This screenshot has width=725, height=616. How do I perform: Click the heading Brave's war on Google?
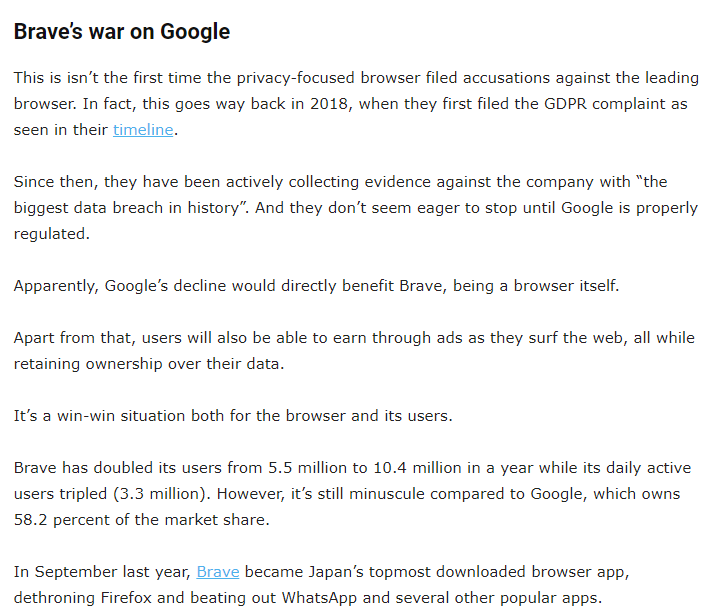[x=122, y=31]
